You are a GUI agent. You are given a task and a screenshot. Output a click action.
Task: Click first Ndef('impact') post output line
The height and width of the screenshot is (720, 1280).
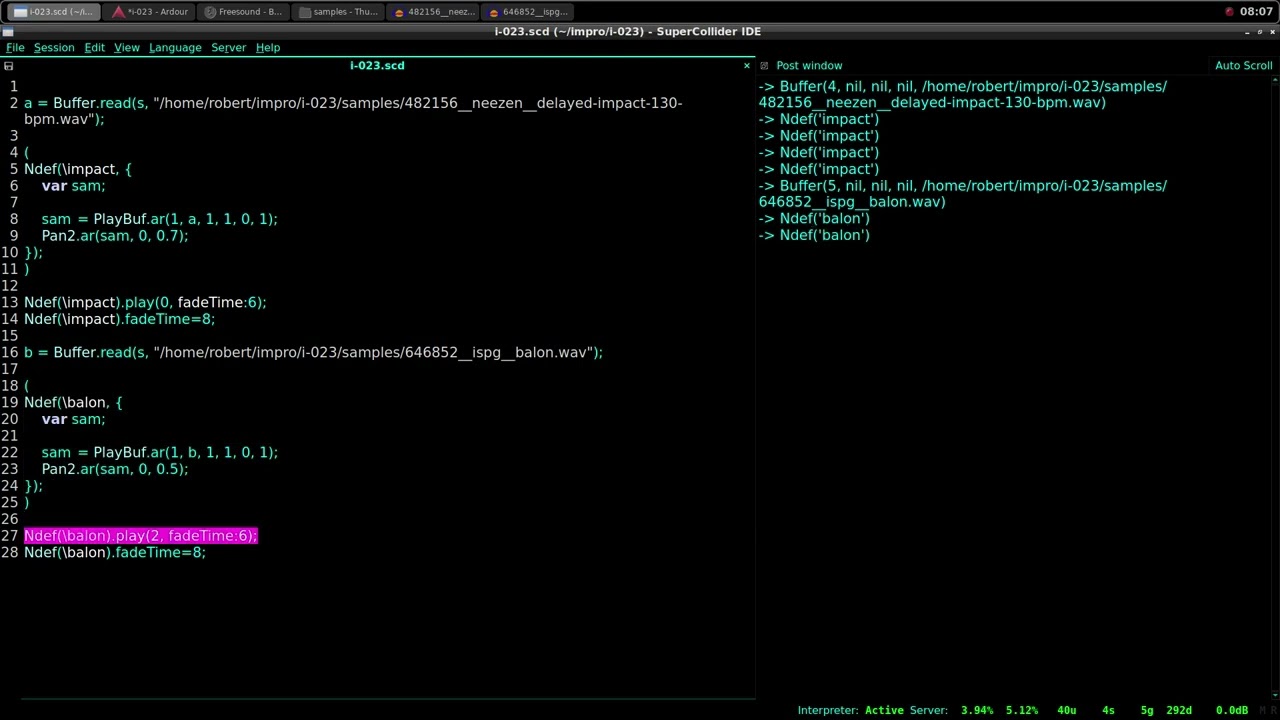tap(818, 119)
